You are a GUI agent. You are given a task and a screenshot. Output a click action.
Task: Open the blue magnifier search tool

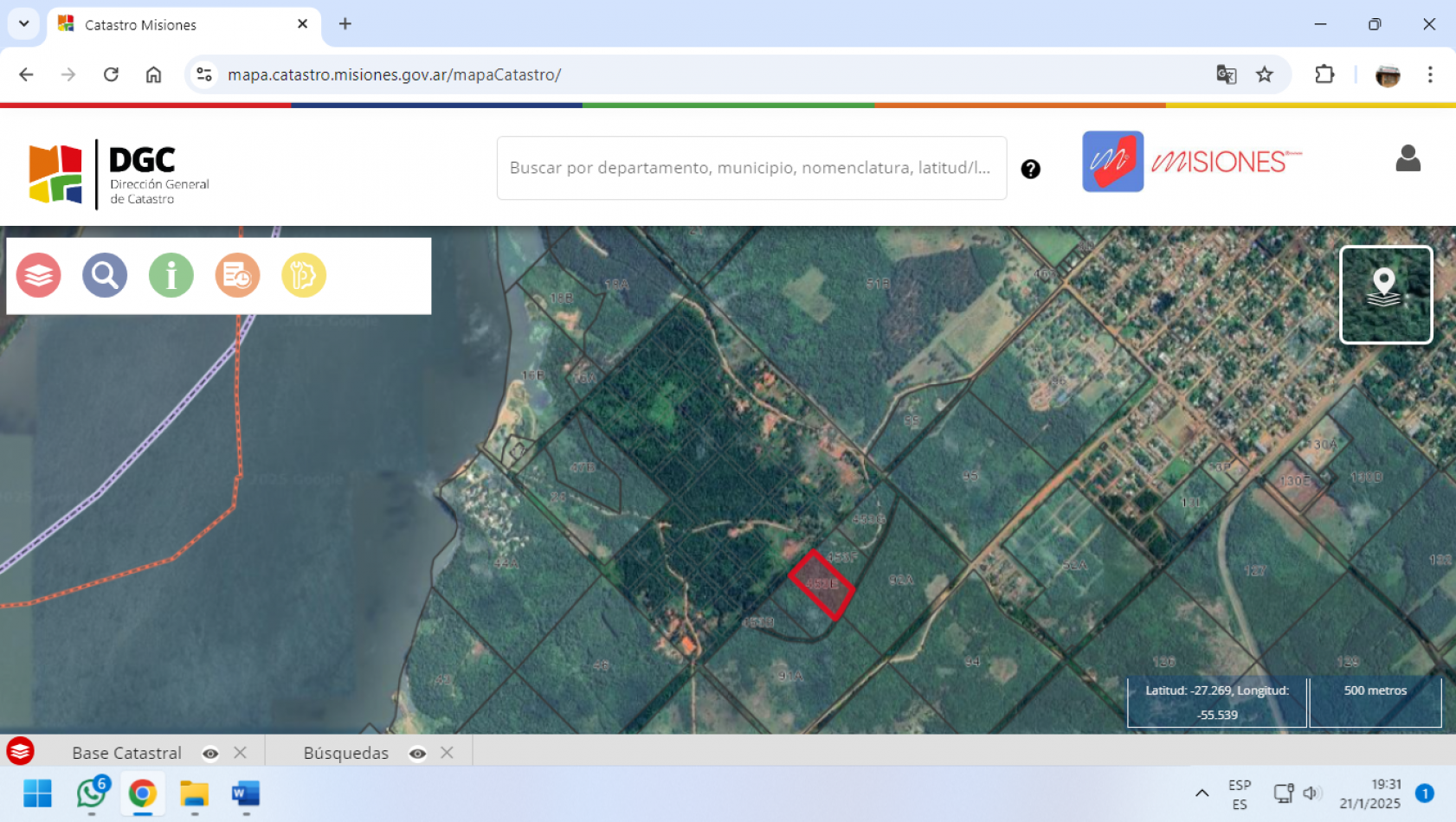point(105,275)
